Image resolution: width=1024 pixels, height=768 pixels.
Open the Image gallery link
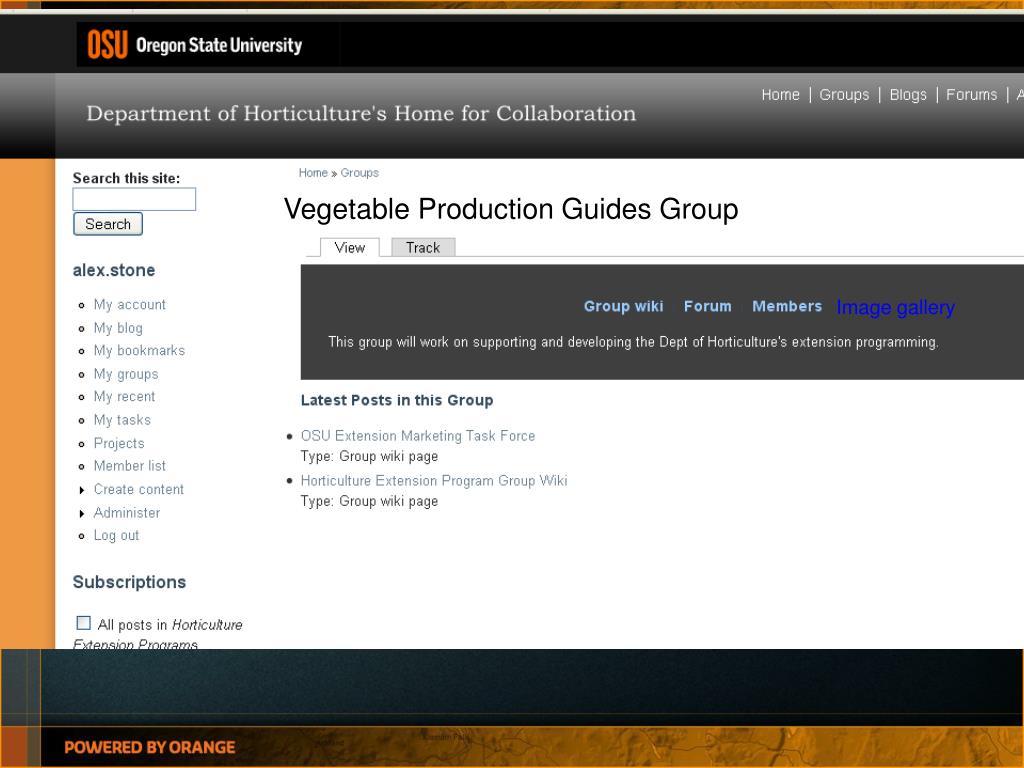coord(895,307)
